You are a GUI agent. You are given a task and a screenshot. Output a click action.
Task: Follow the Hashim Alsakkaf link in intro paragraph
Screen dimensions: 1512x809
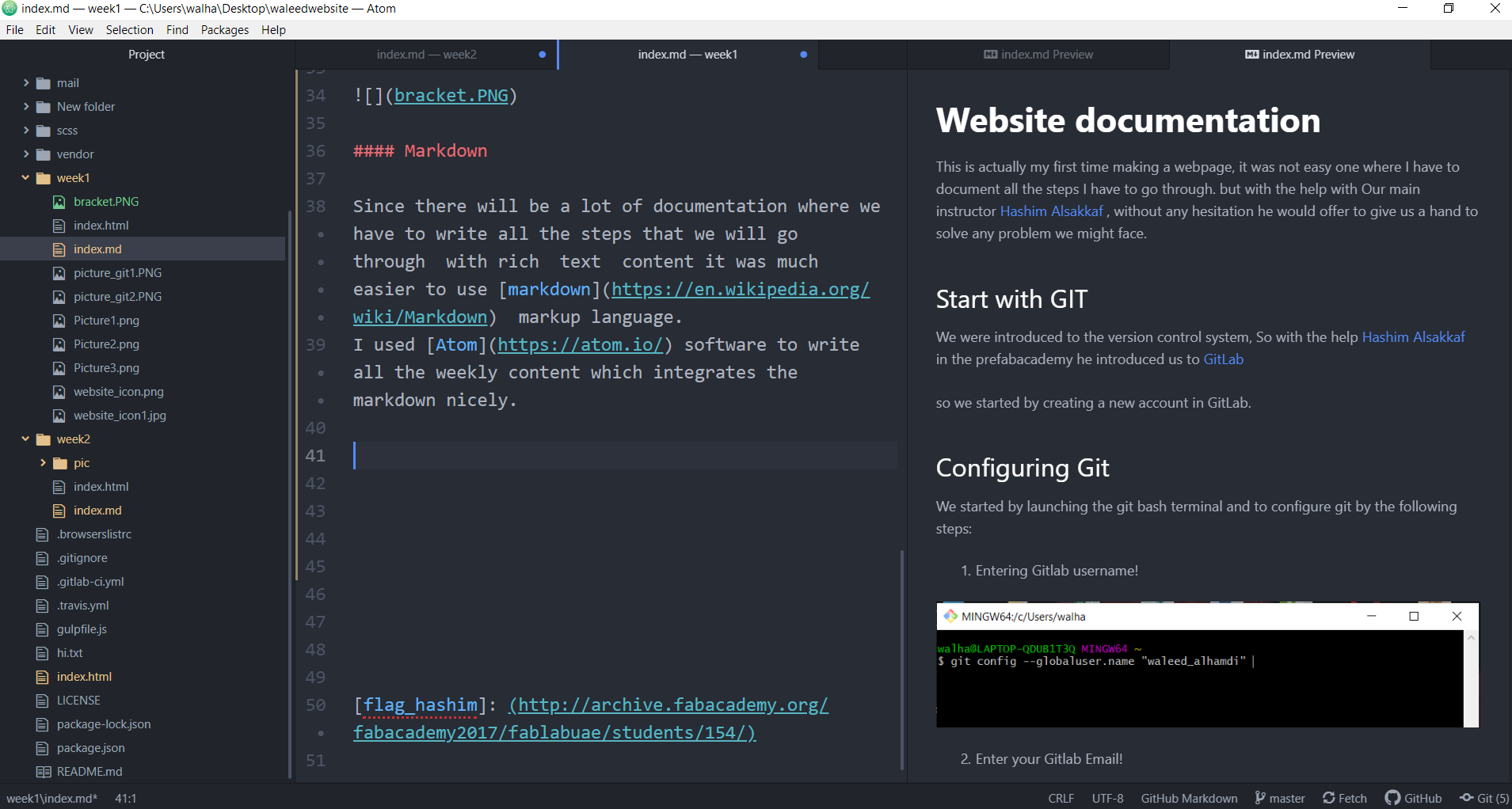1051,211
